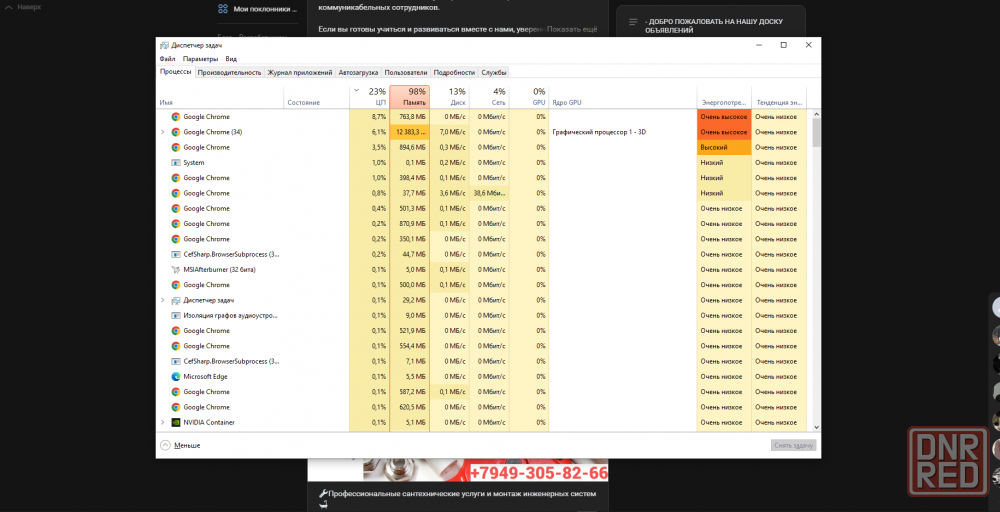The width and height of the screenshot is (1000, 512).
Task: Open the Вид menu
Action: (231, 59)
